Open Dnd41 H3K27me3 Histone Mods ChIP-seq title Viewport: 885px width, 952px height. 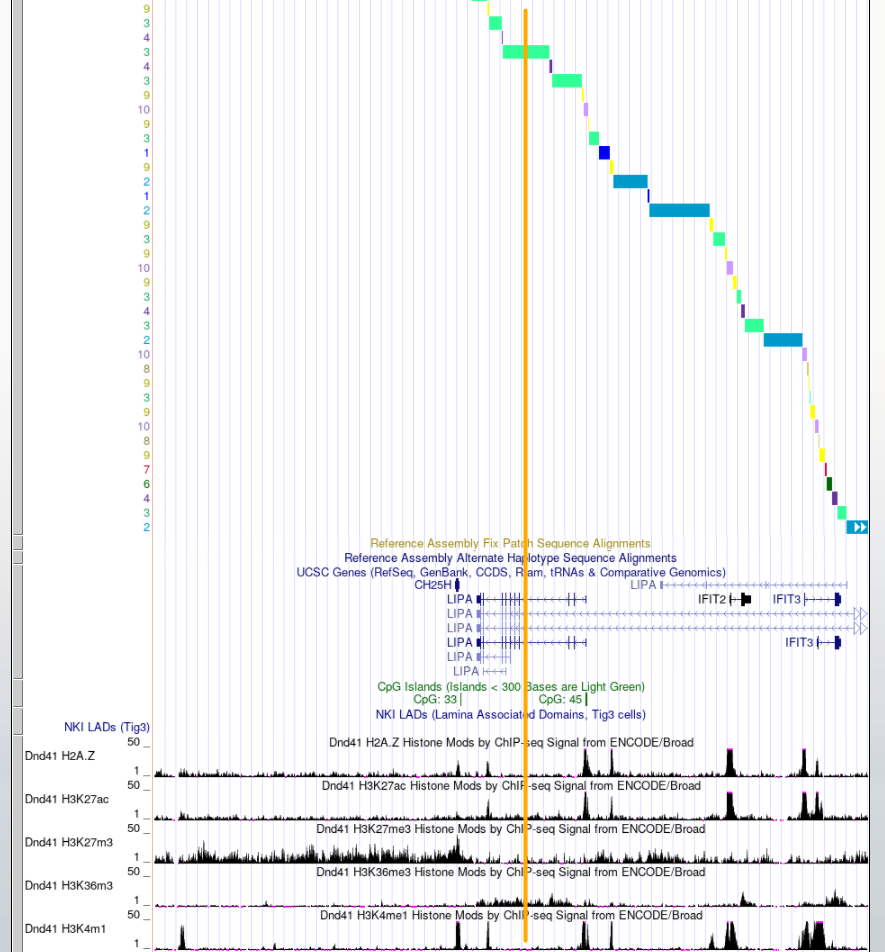[x=510, y=829]
